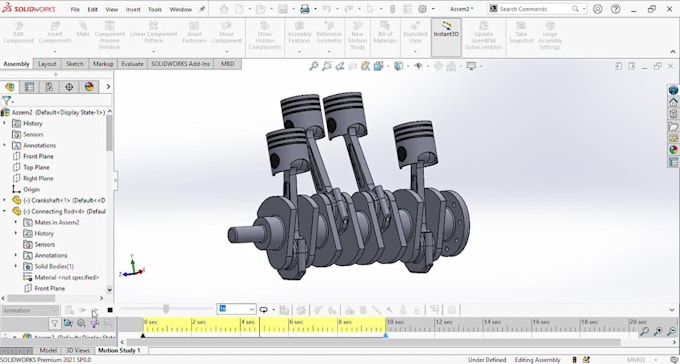680x364 pixels.
Task: Open Appearances icon in task pane
Action: pyautogui.click(x=673, y=150)
